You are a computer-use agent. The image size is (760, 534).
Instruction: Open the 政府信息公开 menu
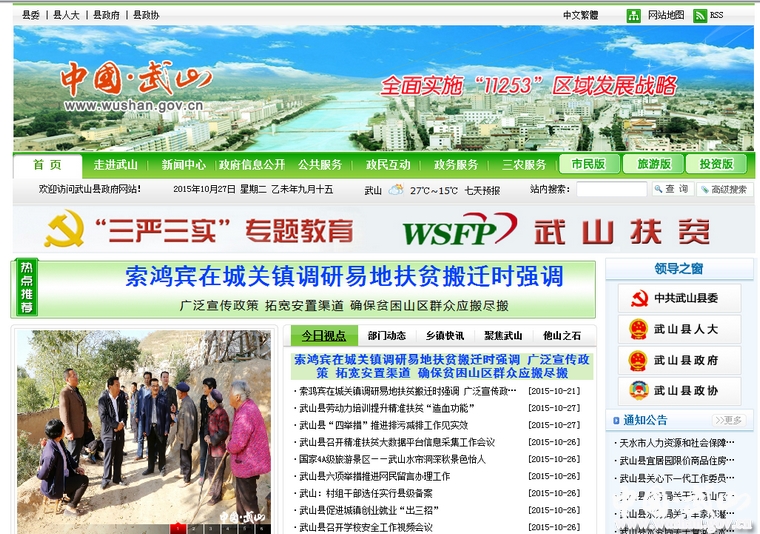(x=252, y=165)
